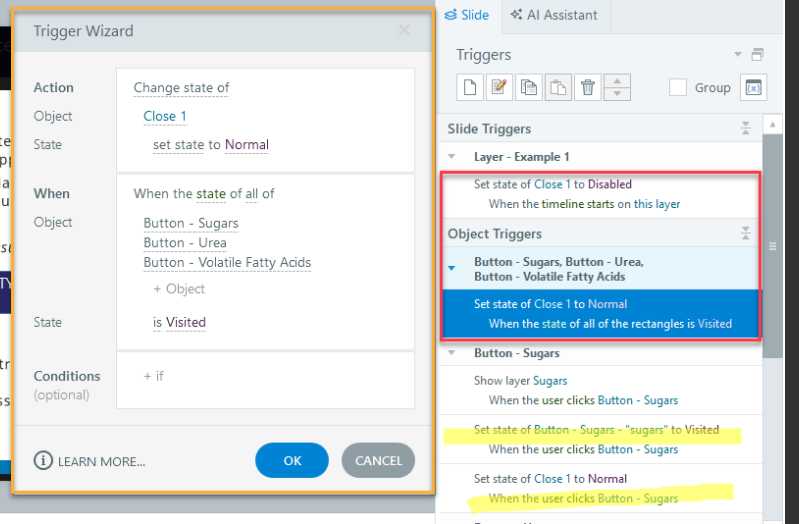Confirm the trigger with OK
Viewport: 799px width, 524px height.
point(292,461)
